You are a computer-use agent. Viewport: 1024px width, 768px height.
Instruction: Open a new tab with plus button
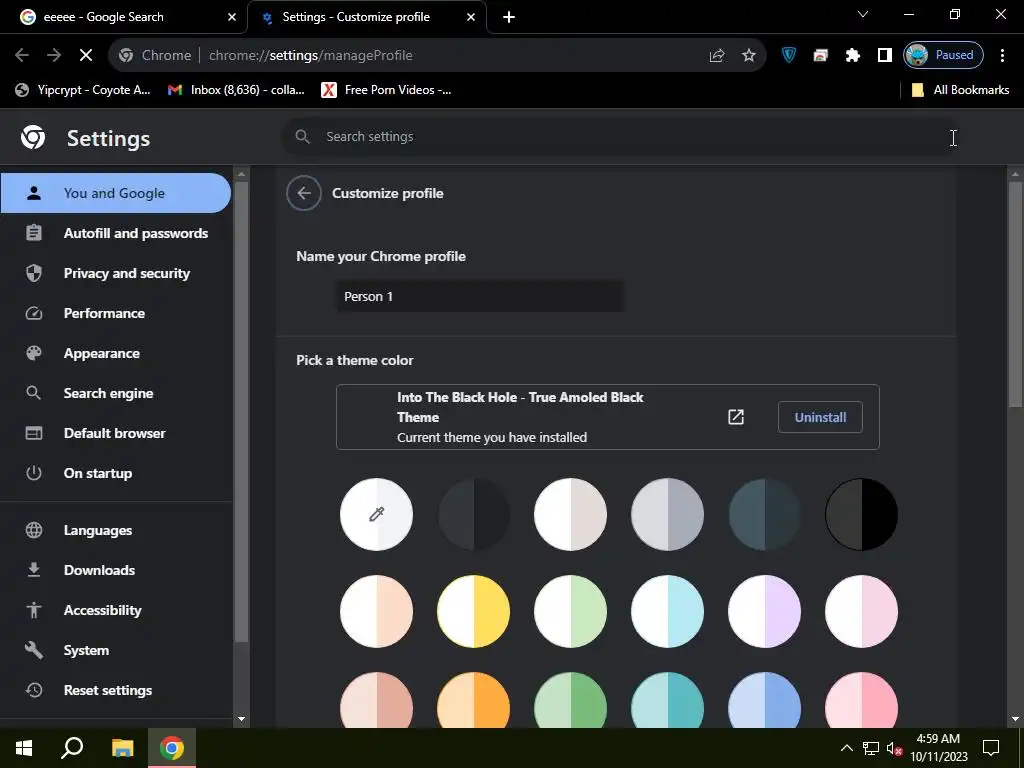pyautogui.click(x=509, y=18)
